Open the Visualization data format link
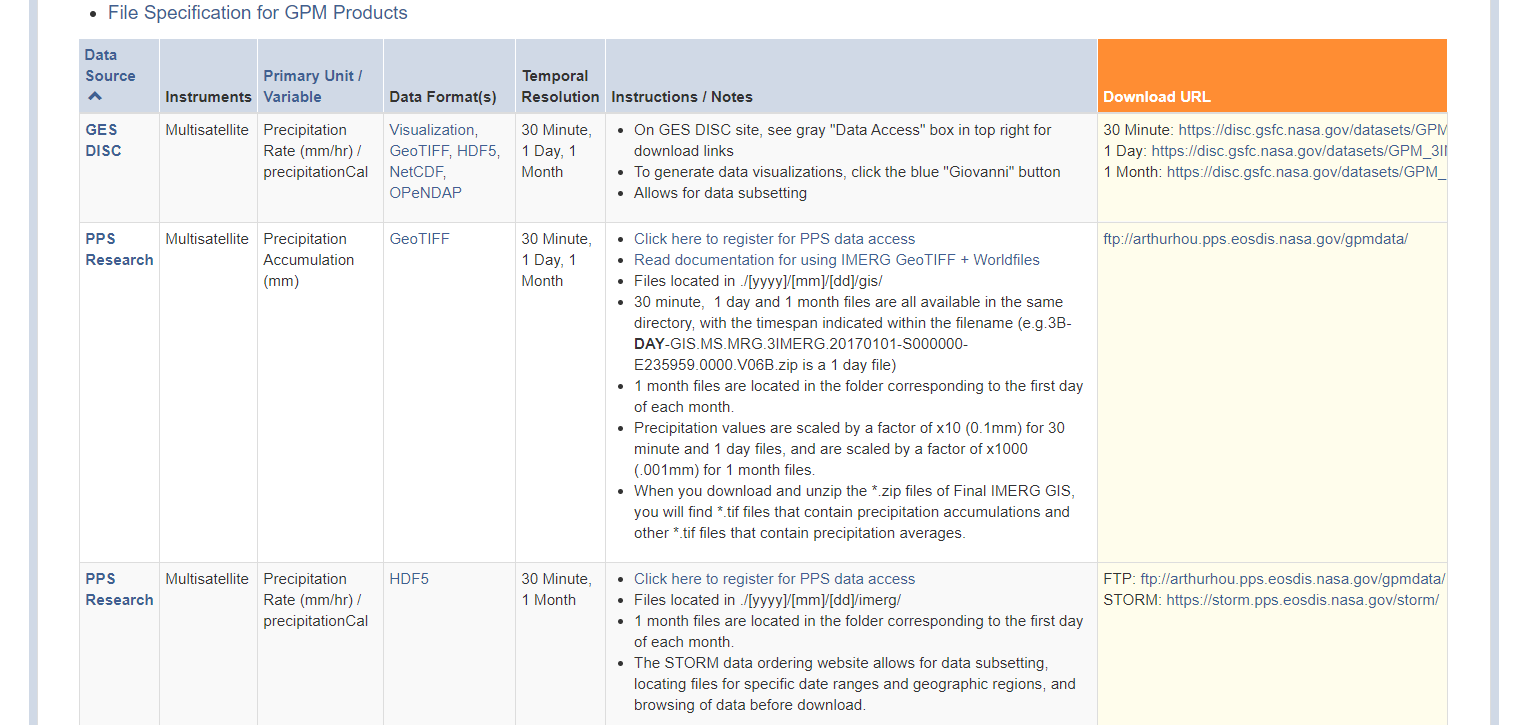The height and width of the screenshot is (725, 1525). pyautogui.click(x=433, y=130)
